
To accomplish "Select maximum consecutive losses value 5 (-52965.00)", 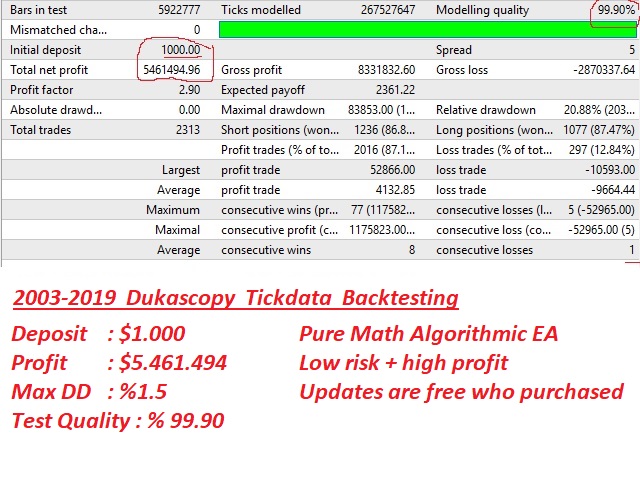I will point(601,210).
